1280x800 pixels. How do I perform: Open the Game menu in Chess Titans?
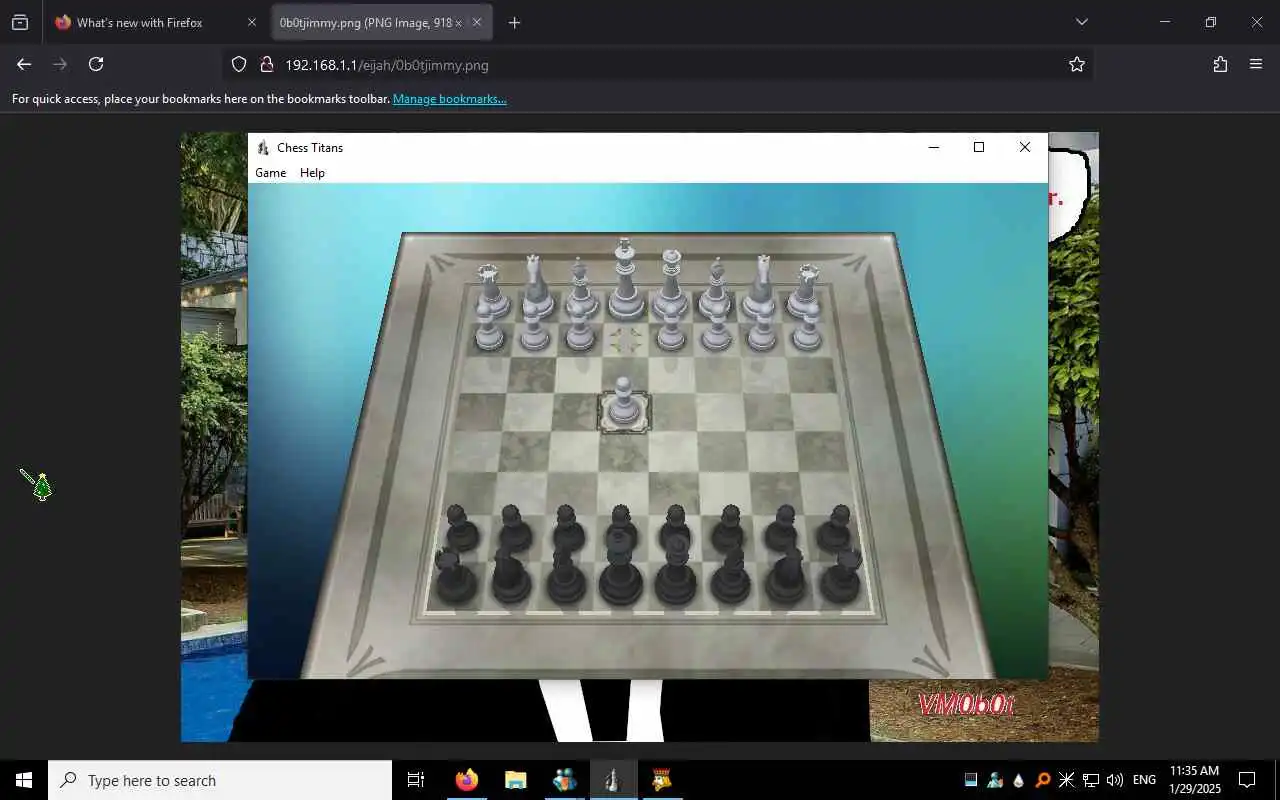[270, 173]
